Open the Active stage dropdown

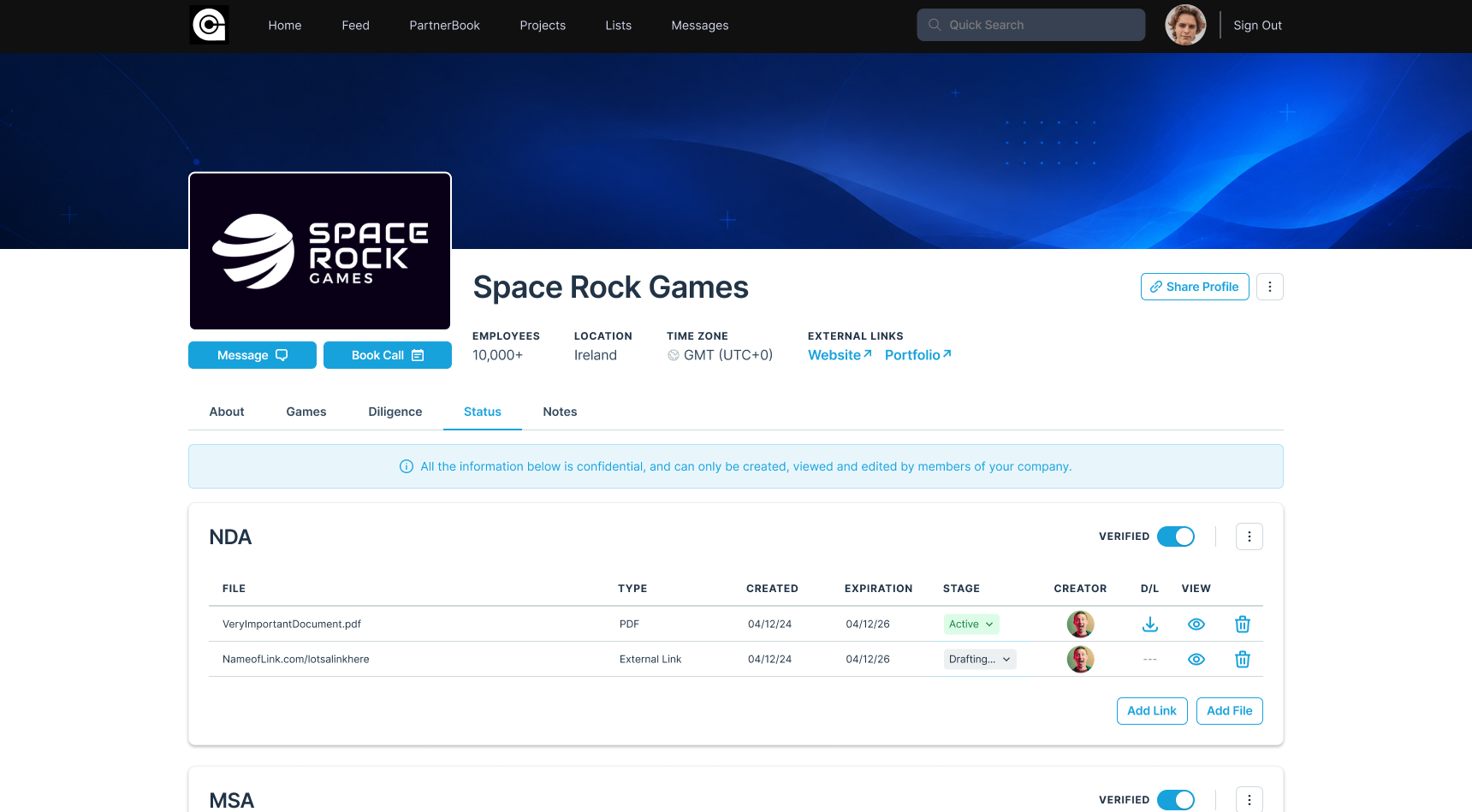pyautogui.click(x=971, y=625)
